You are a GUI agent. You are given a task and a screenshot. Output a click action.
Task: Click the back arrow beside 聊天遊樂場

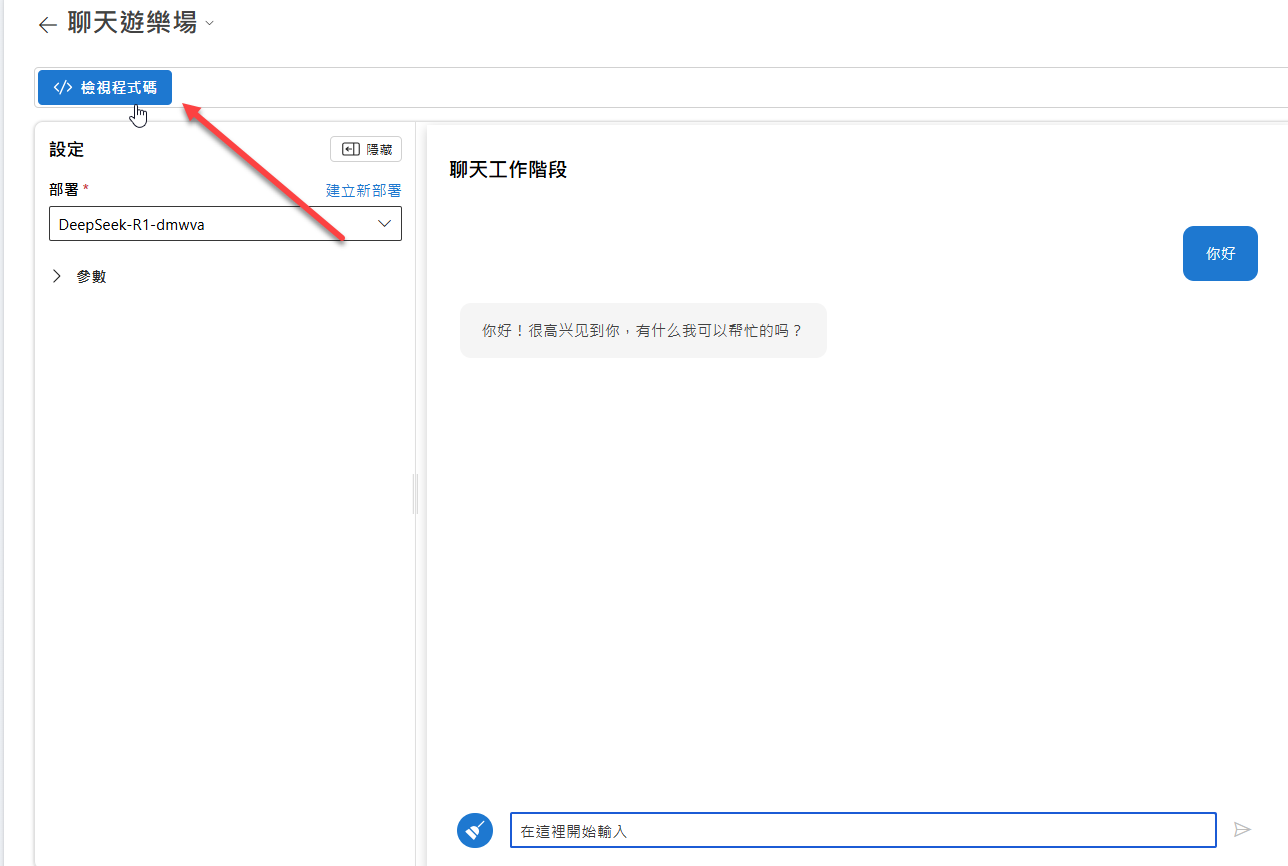pos(47,25)
